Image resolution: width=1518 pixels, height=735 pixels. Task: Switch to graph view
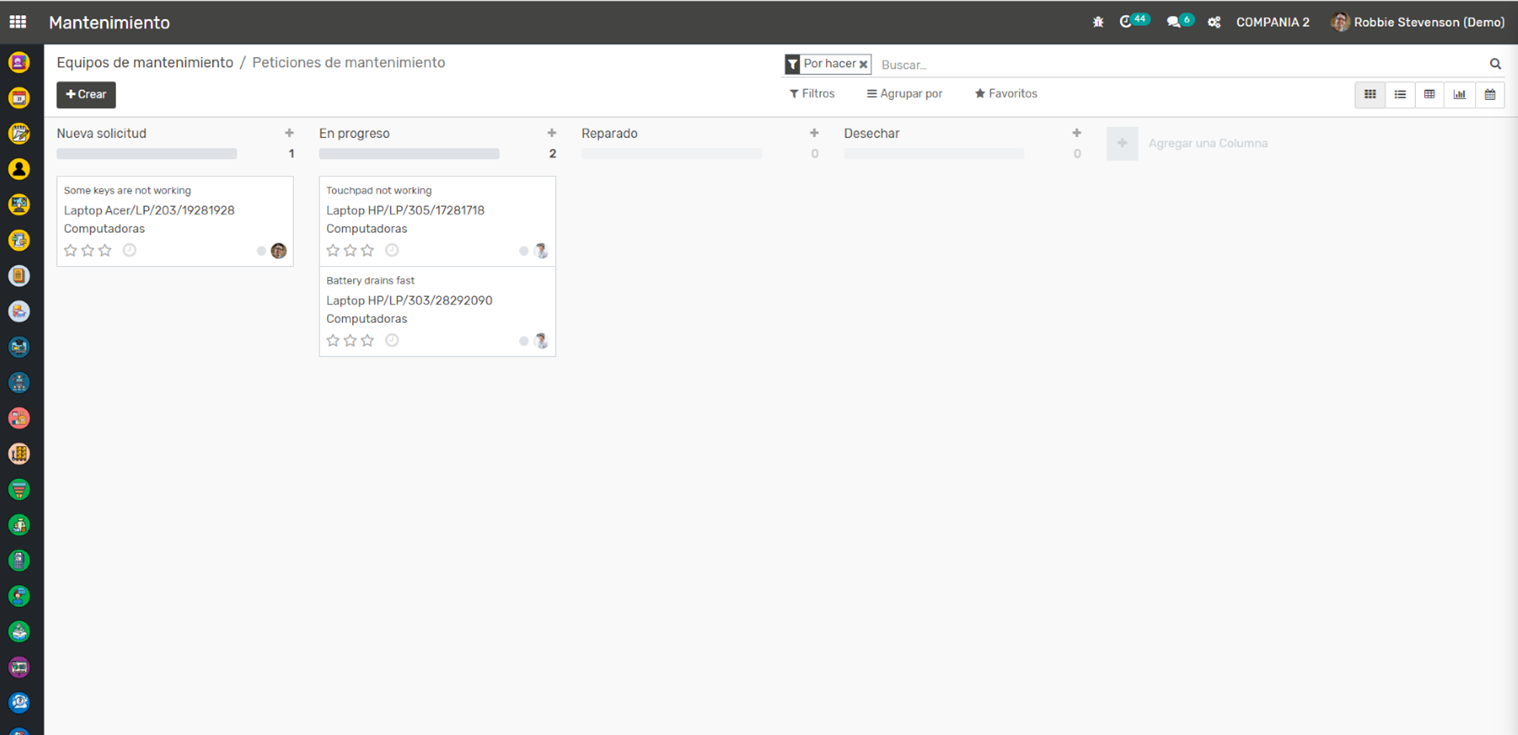(1460, 94)
